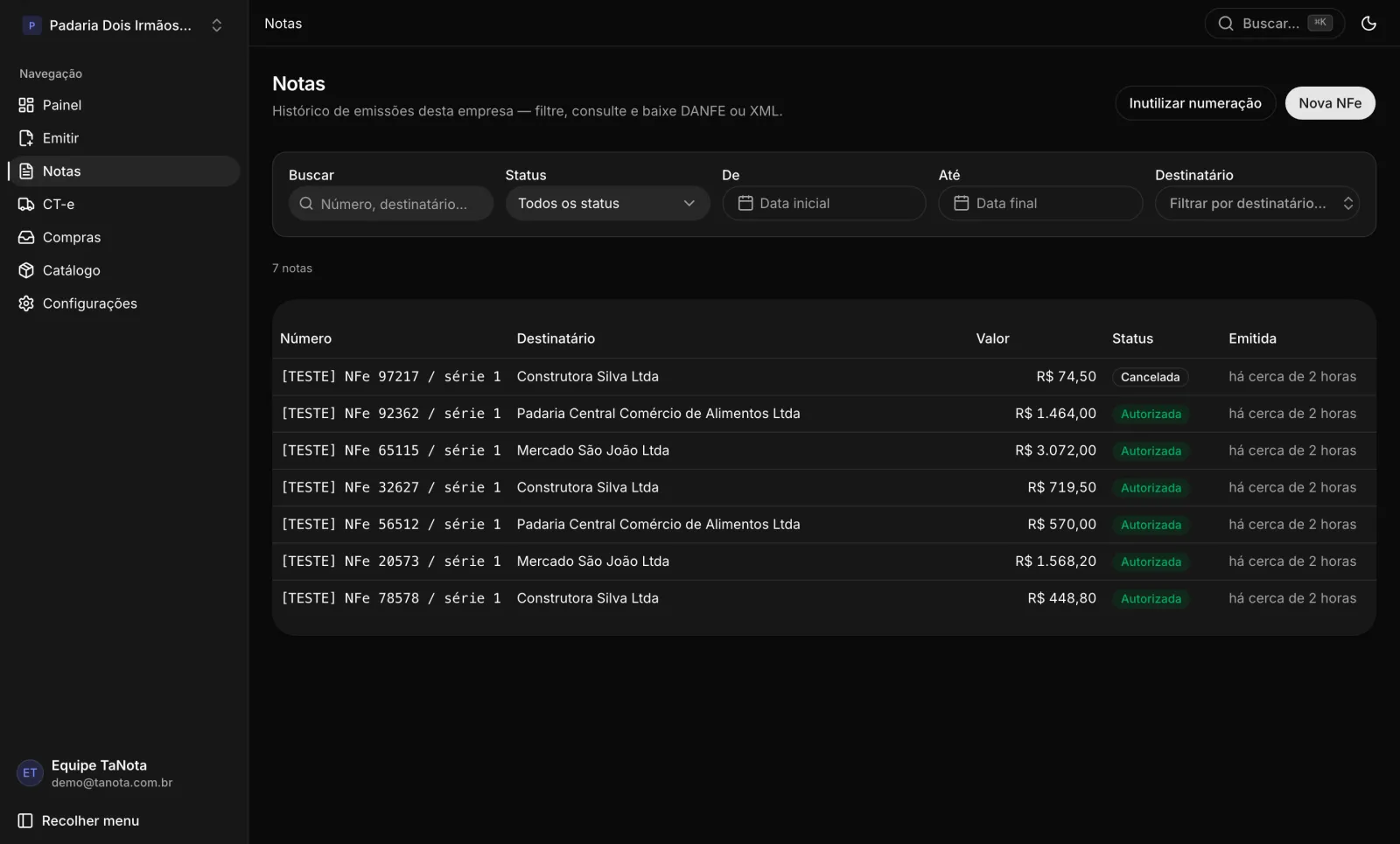Open the Data final date picker

[x=1040, y=203]
